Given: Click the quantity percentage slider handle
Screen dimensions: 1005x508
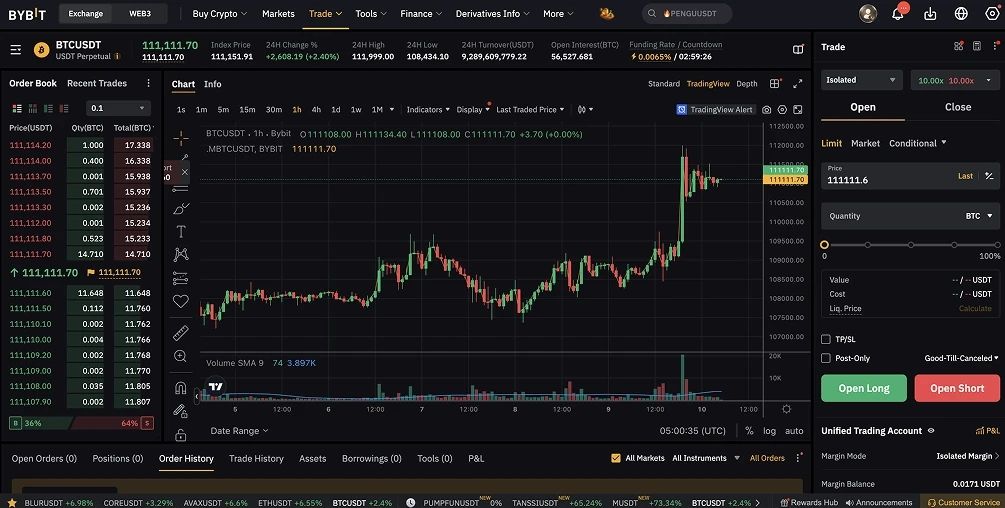Looking at the screenshot, I should pyautogui.click(x=824, y=244).
